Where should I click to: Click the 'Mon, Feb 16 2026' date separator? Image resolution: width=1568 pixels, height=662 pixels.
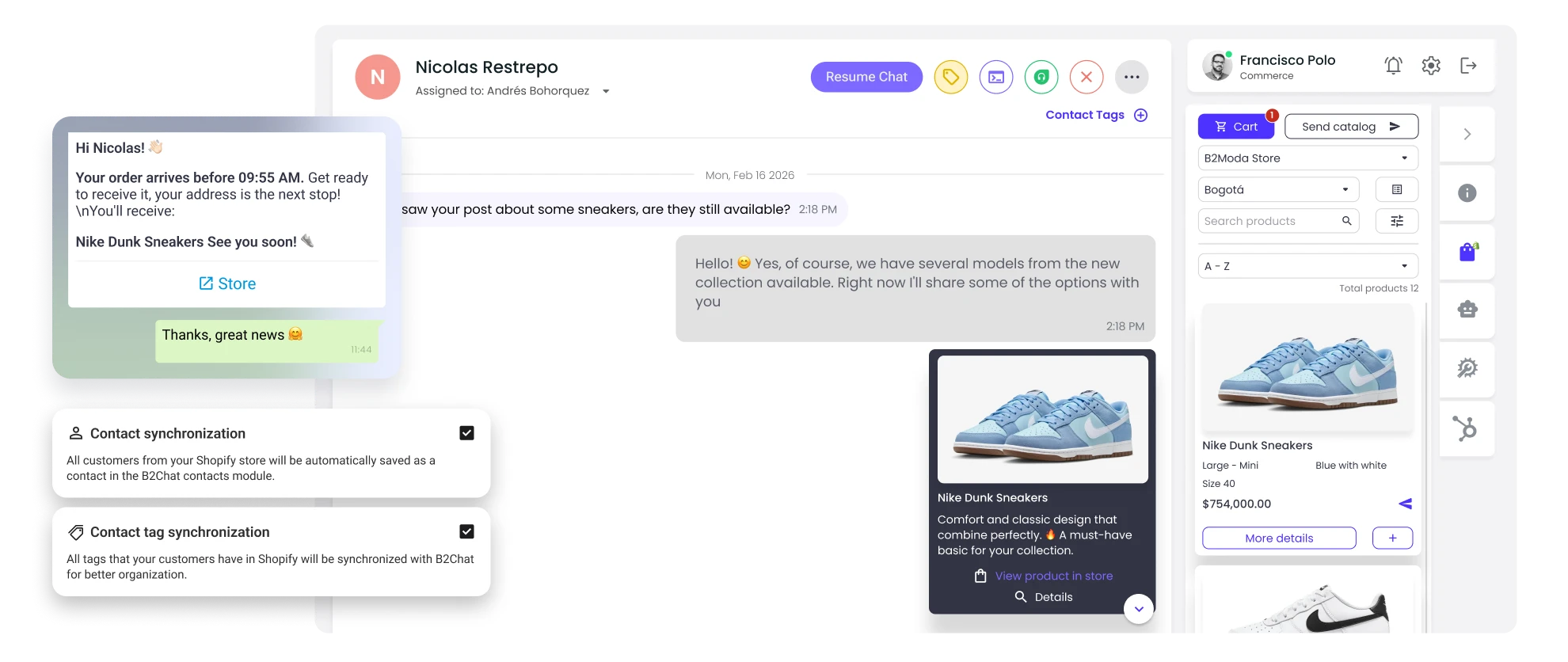tap(750, 175)
